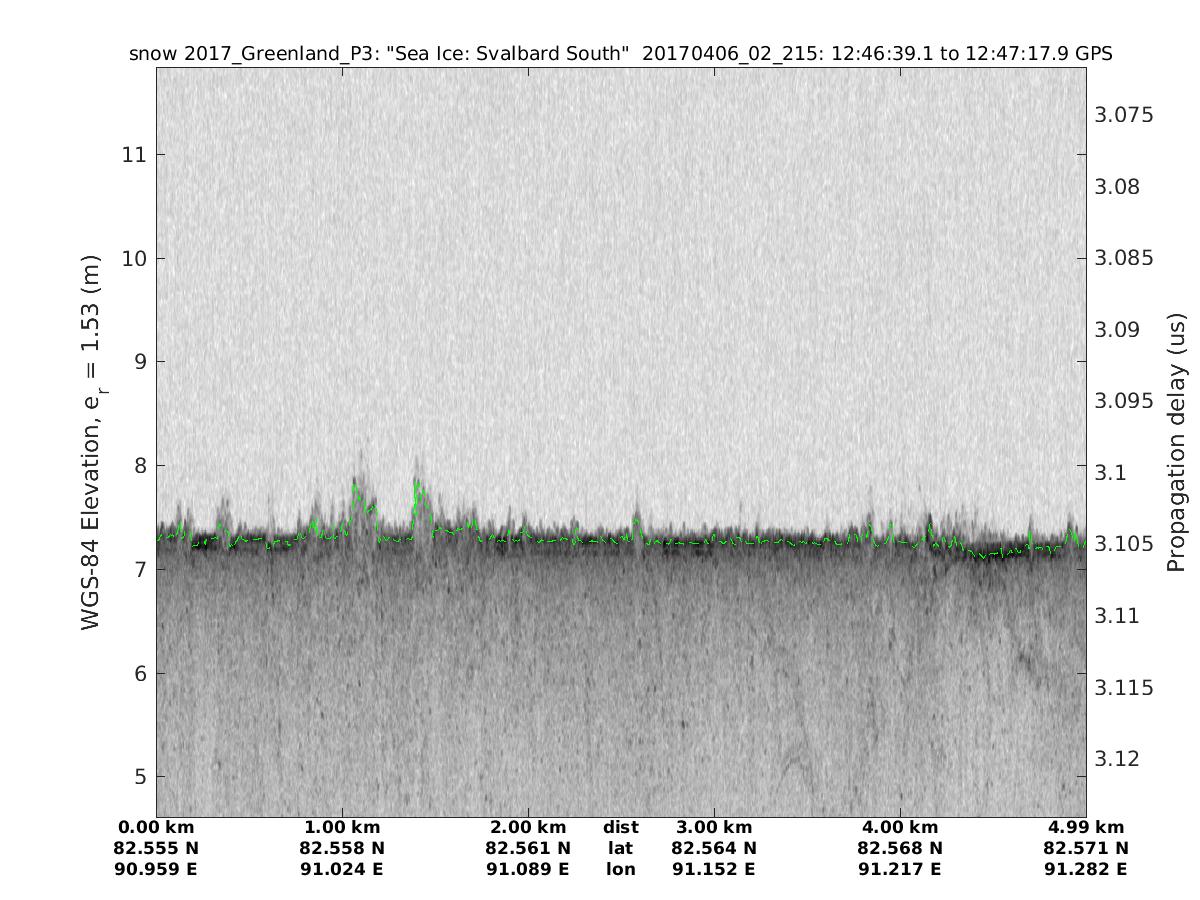Click the elevation tick label 9
The height and width of the screenshot is (900, 1200).
135,362
